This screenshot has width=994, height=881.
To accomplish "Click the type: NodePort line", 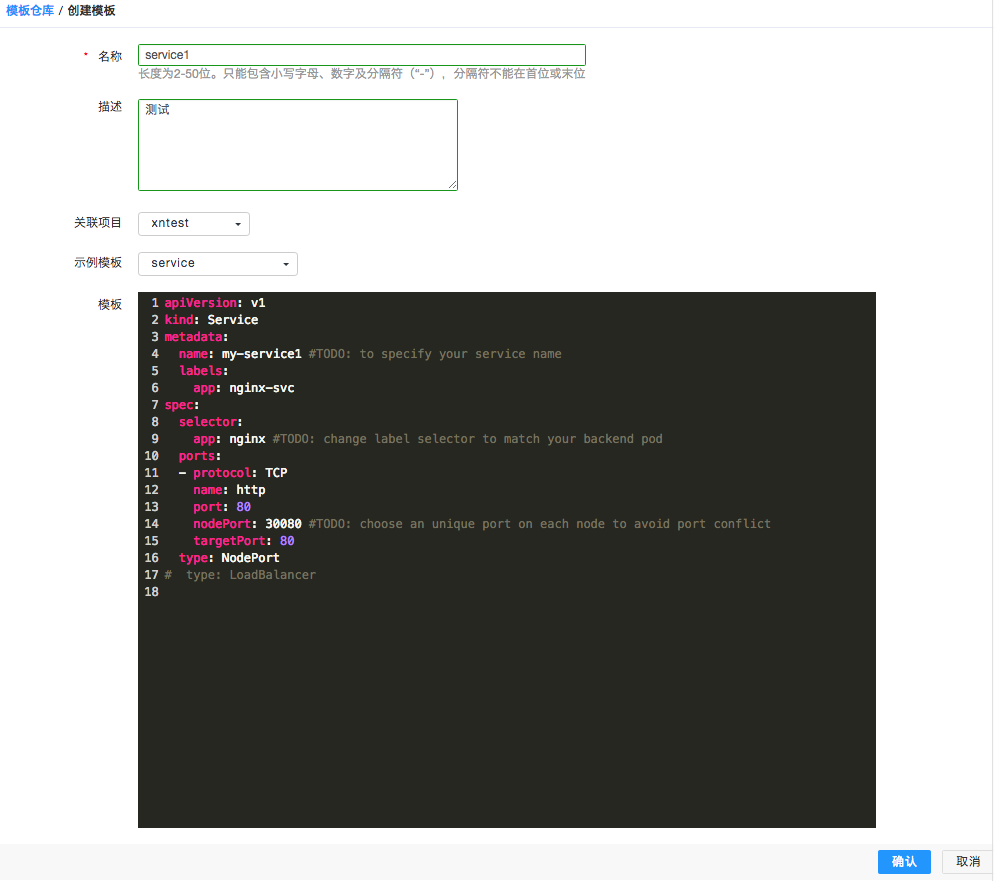I will [x=229, y=558].
